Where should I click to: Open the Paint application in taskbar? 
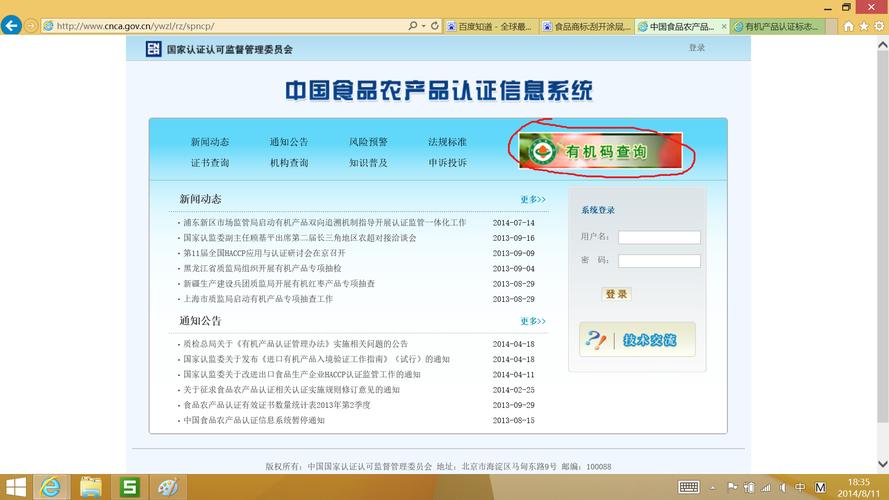pyautogui.click(x=168, y=487)
